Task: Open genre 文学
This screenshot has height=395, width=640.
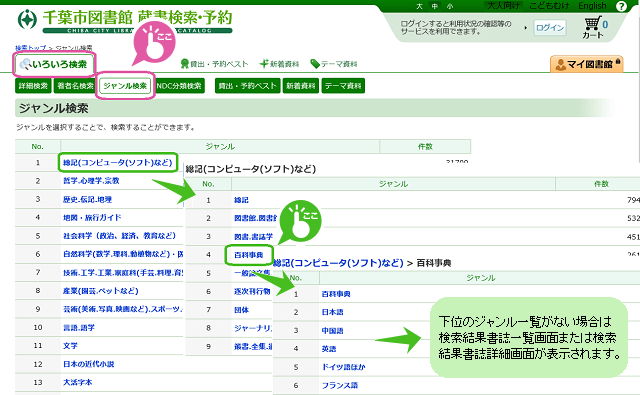Action: [70, 346]
